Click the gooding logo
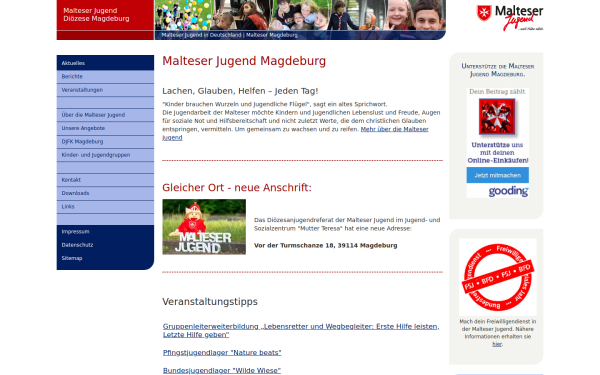Viewport: 600px width, 375px height. coord(509,191)
